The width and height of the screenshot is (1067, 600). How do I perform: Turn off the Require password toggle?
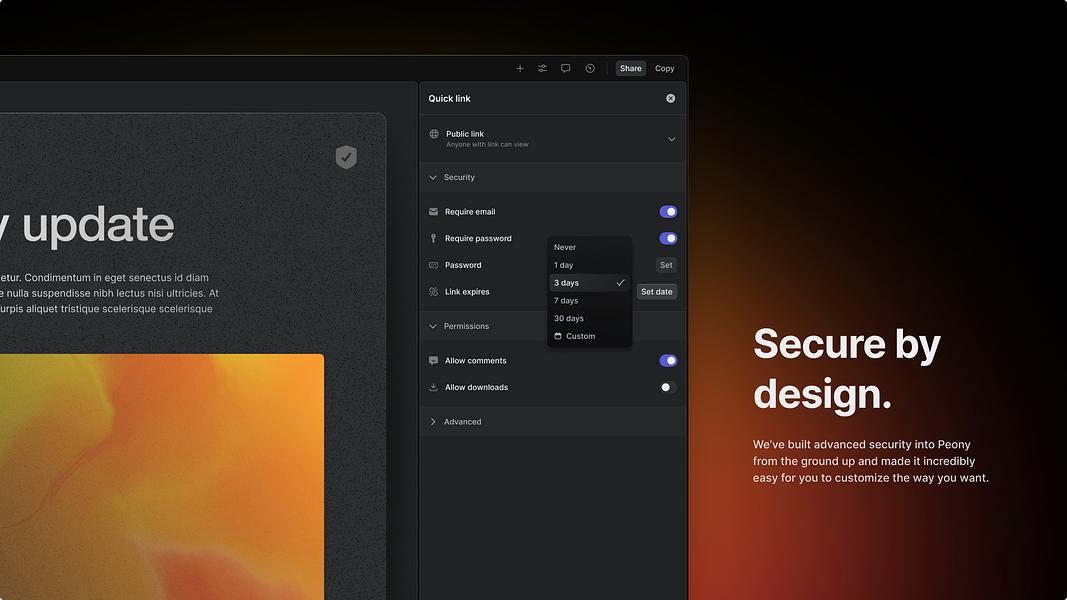click(668, 238)
